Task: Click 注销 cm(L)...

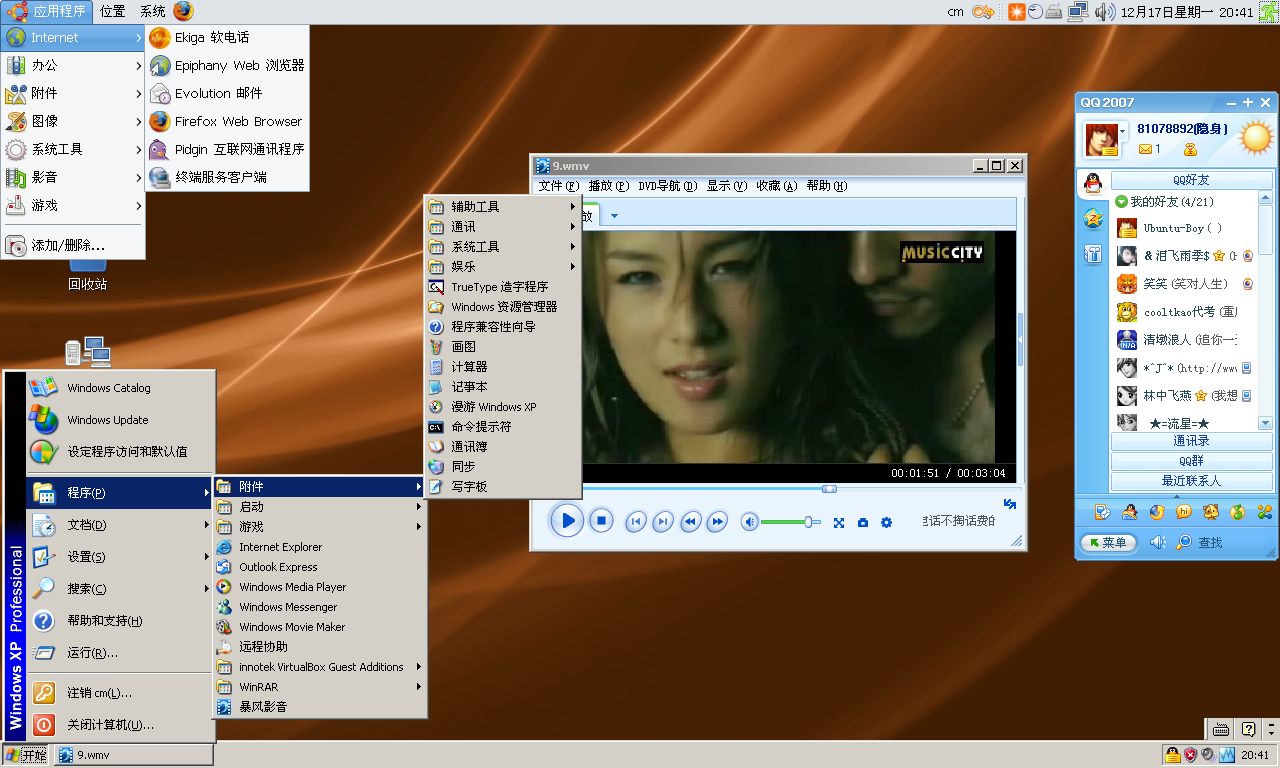Action: pos(121,693)
